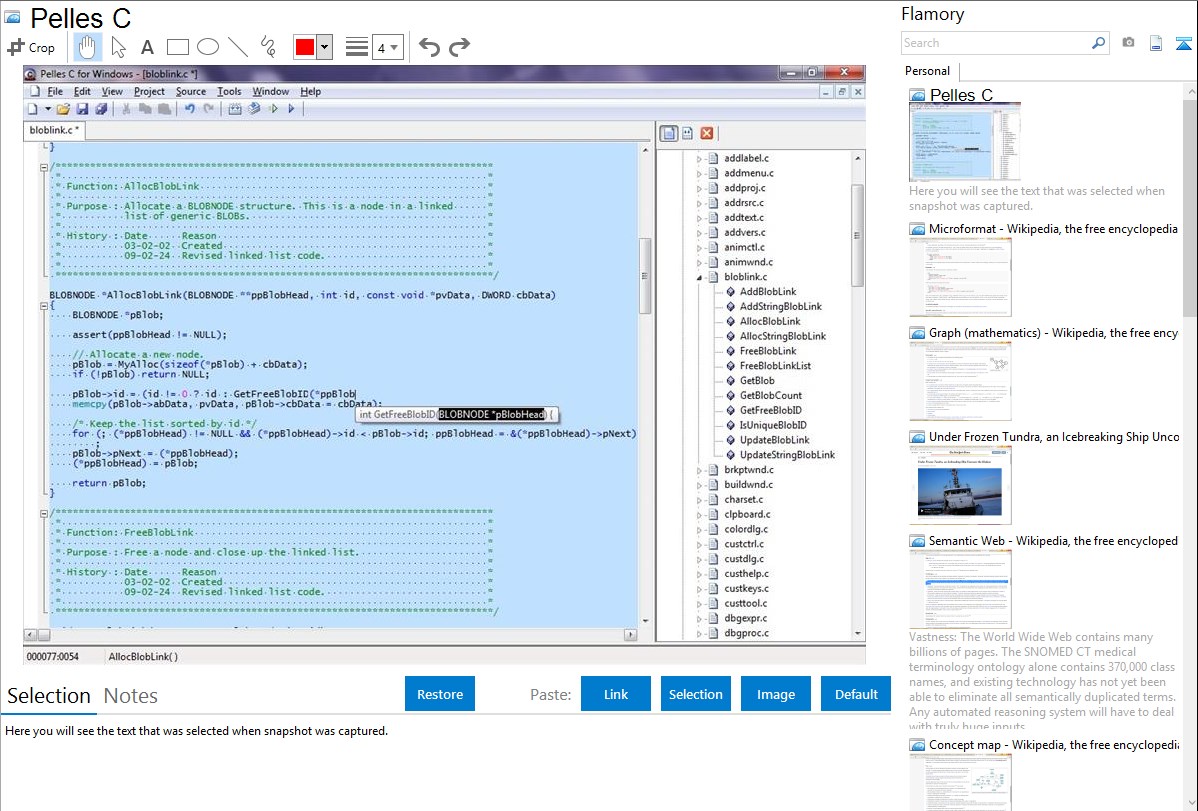Open the Personal tab
1198x811 pixels.
pyautogui.click(x=927, y=71)
